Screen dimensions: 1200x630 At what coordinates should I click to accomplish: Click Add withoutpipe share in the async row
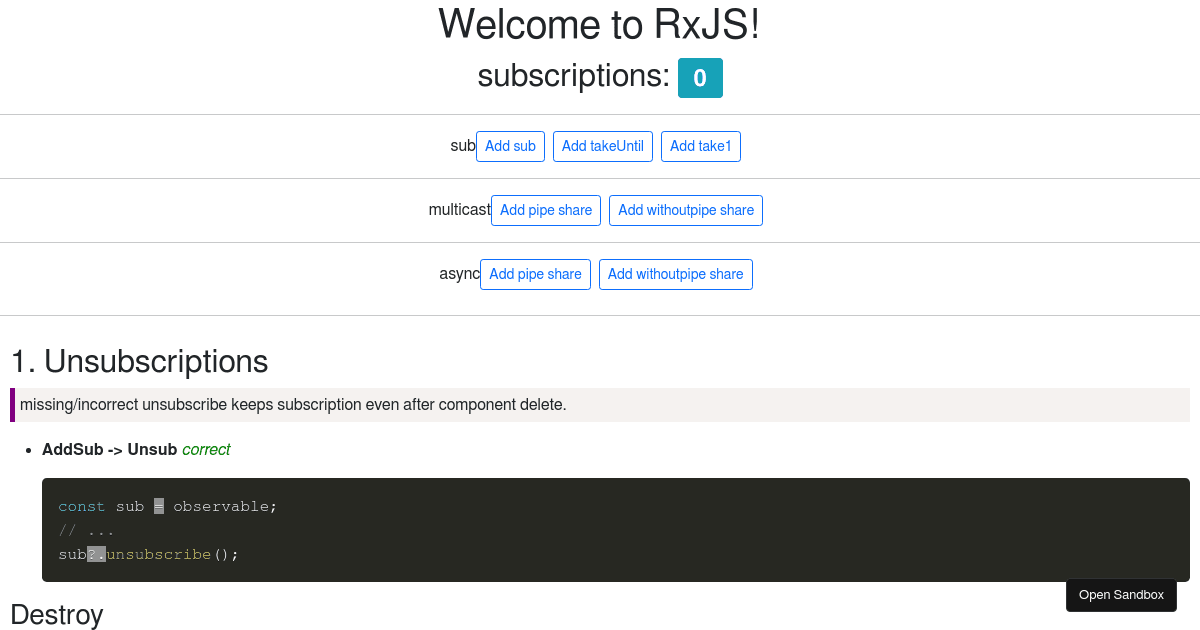coord(675,274)
